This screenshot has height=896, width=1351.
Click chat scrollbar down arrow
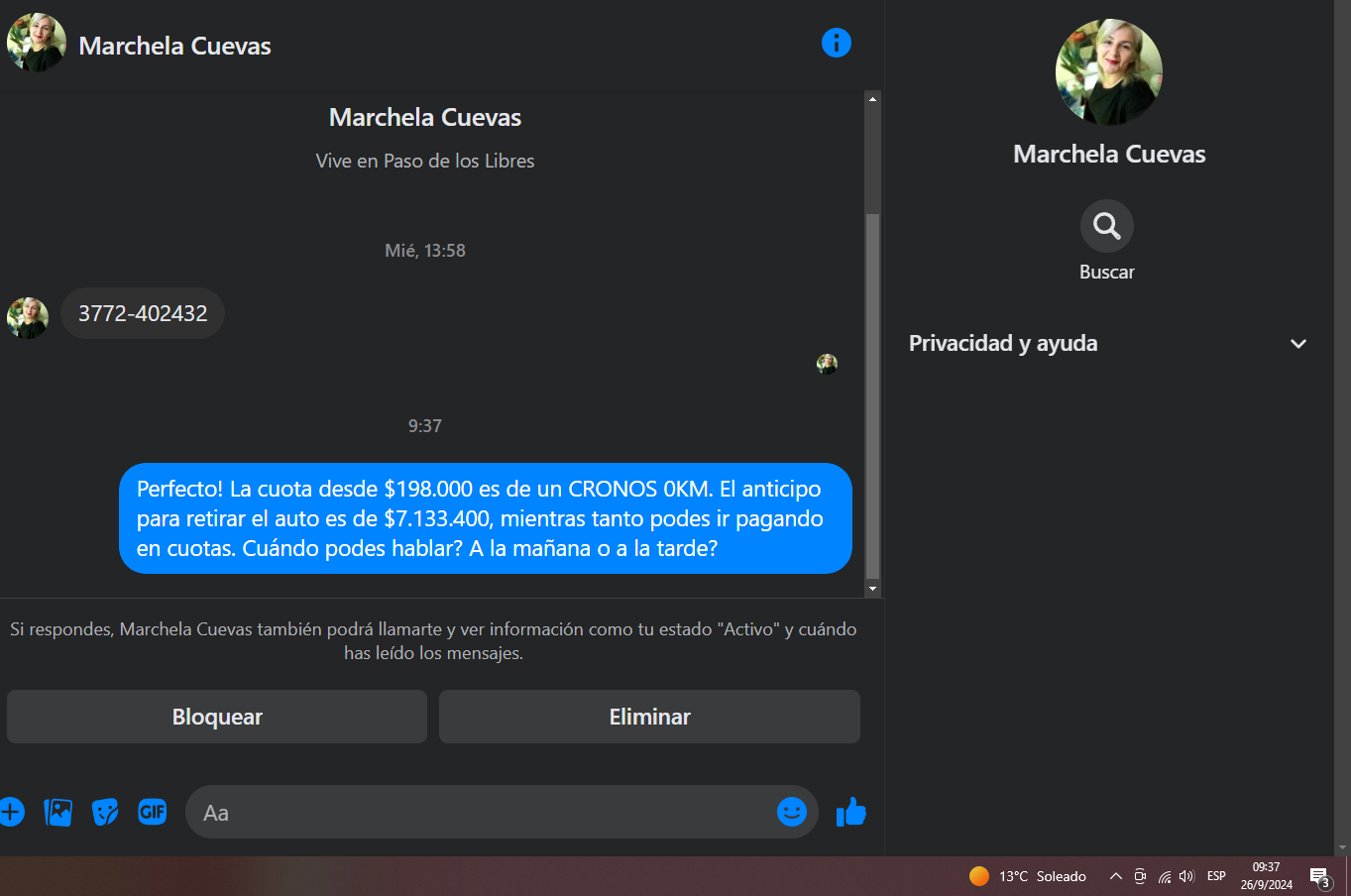(872, 589)
